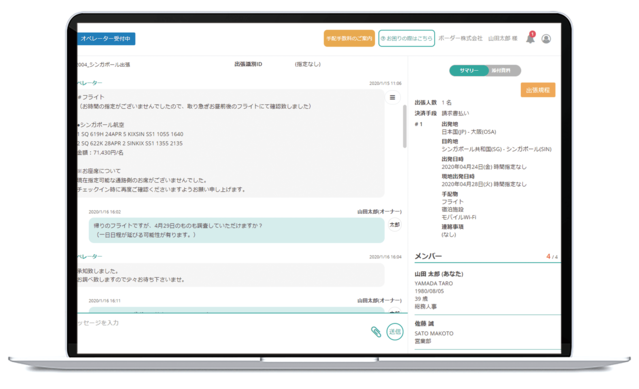Click the chat panel vertical scrollbar
The image size is (639, 389).
(404, 126)
